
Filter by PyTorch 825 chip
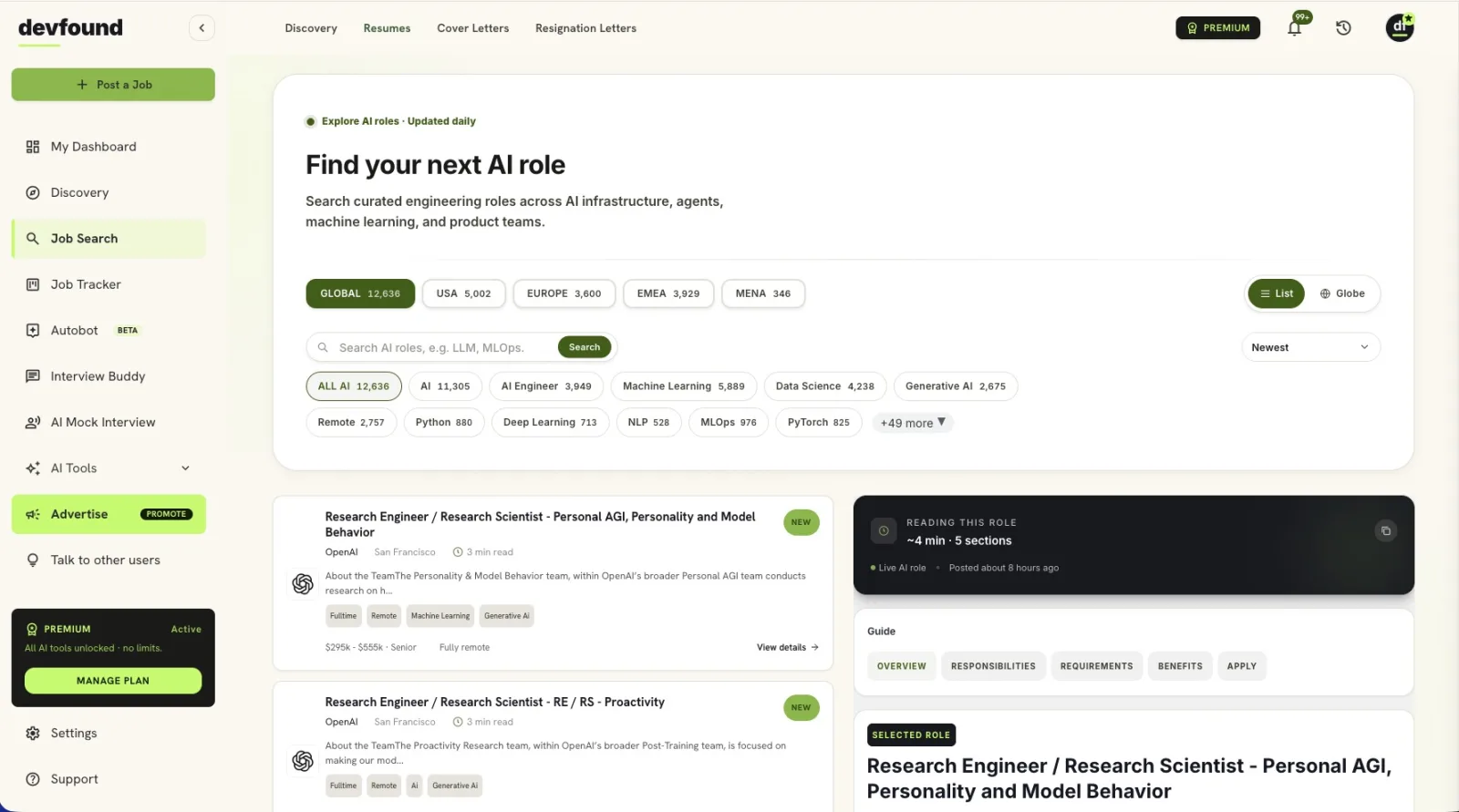click(x=819, y=423)
